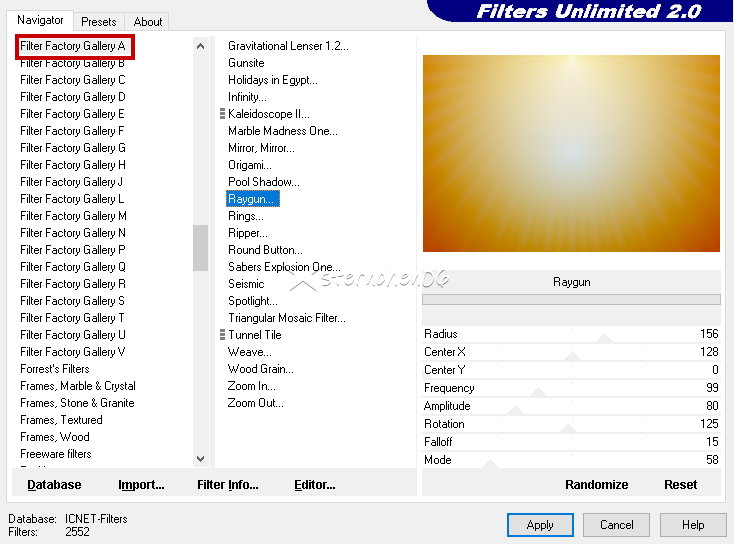The width and height of the screenshot is (734, 544).
Task: Choose Frames, Stone & Granite category
Action: tap(77, 403)
